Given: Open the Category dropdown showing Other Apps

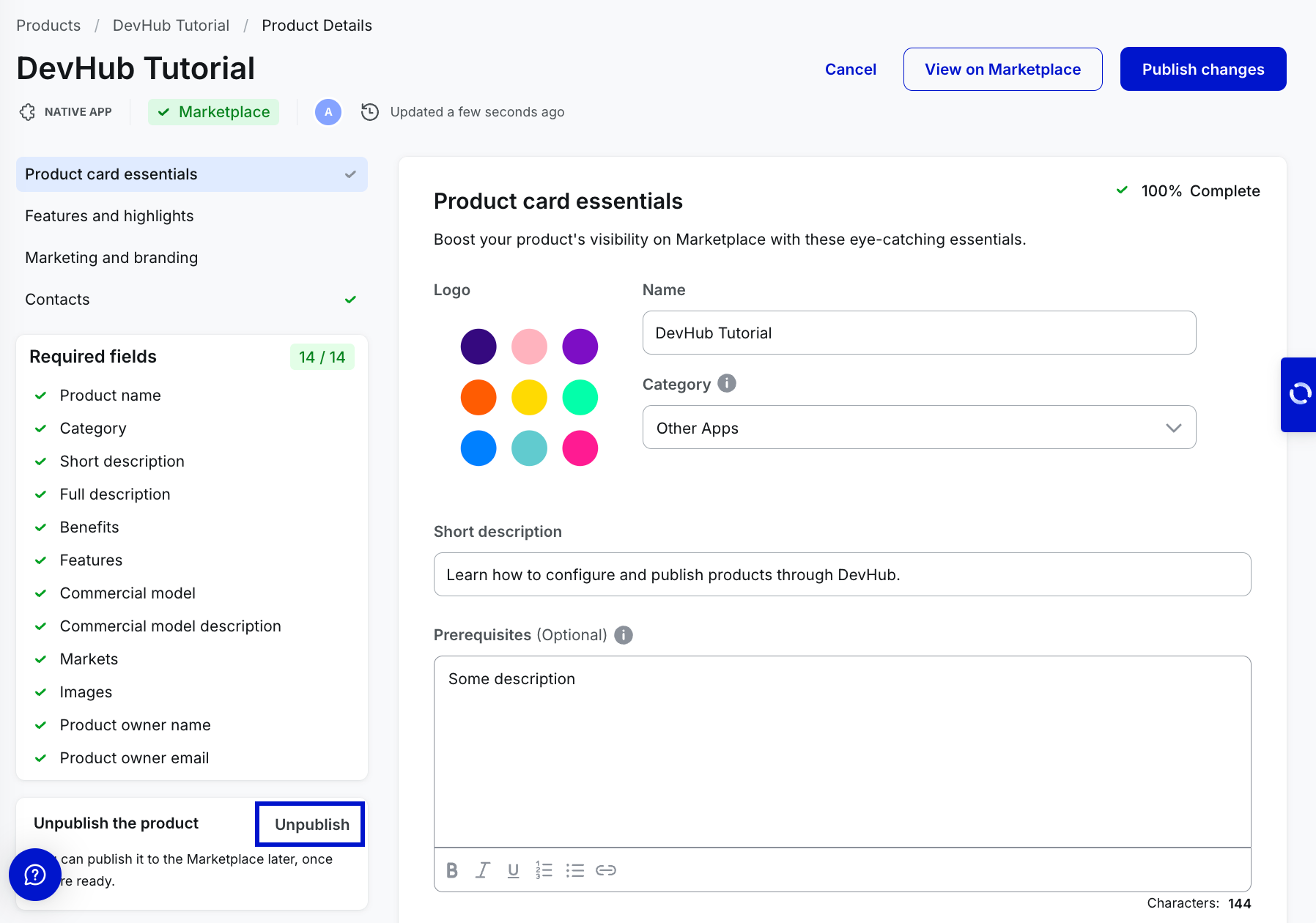Looking at the screenshot, I should pos(919,428).
